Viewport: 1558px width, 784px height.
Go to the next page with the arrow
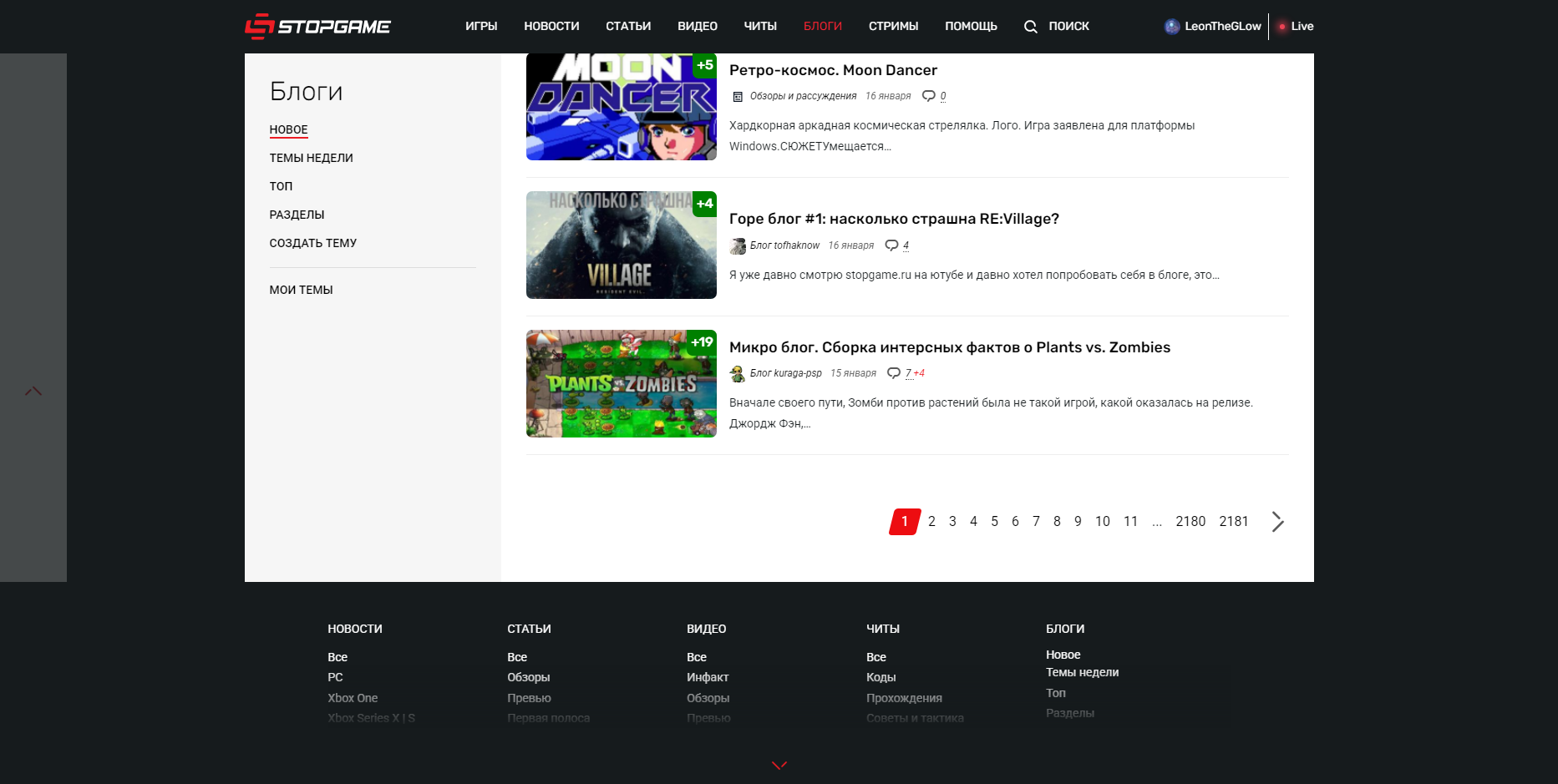click(x=1277, y=522)
